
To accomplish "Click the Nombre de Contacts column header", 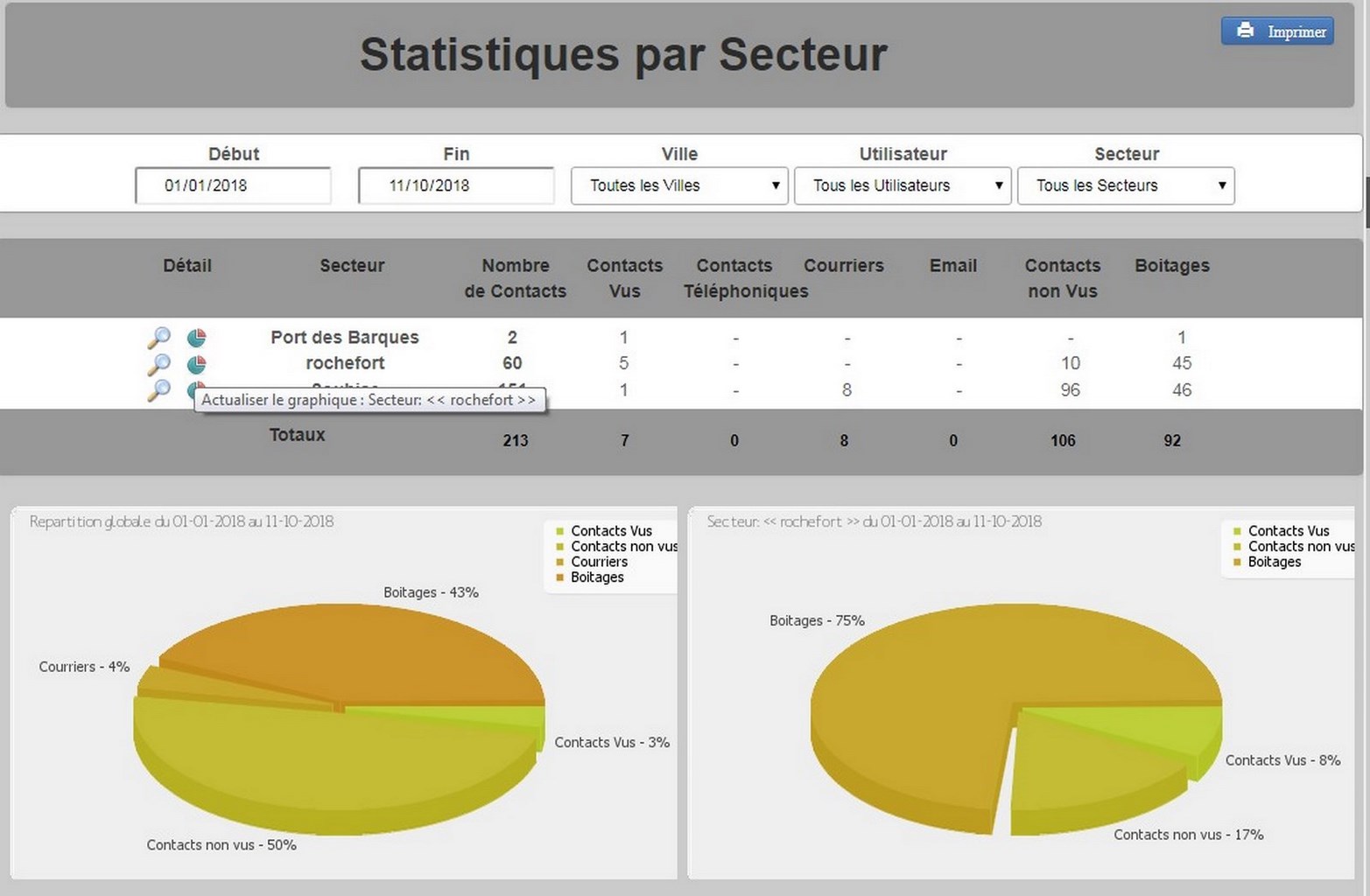I will point(515,278).
